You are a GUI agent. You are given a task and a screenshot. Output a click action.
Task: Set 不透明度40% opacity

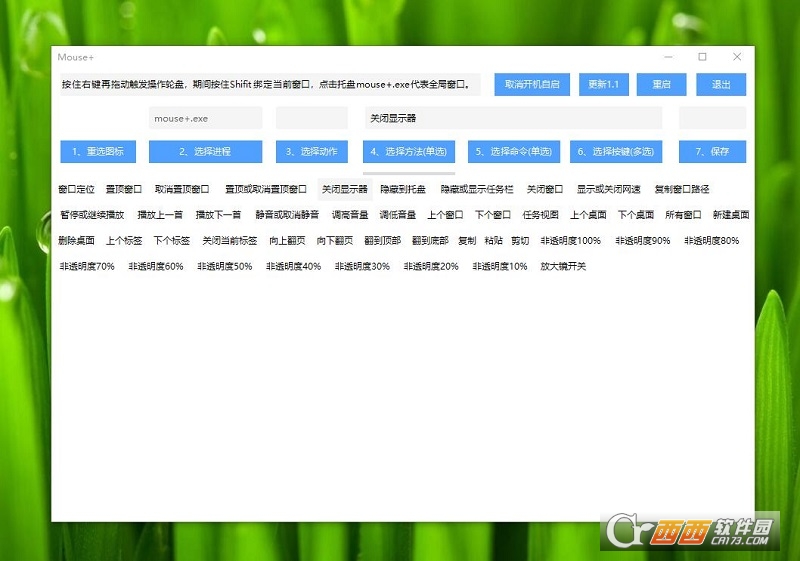coord(293,266)
